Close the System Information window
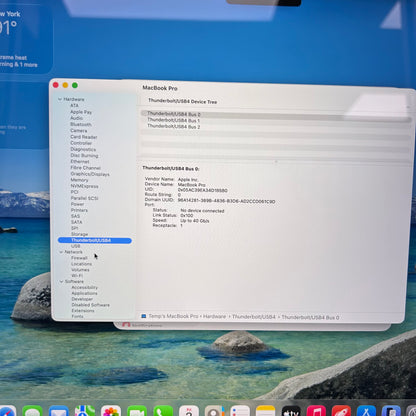The image size is (416, 416). pyautogui.click(x=56, y=85)
